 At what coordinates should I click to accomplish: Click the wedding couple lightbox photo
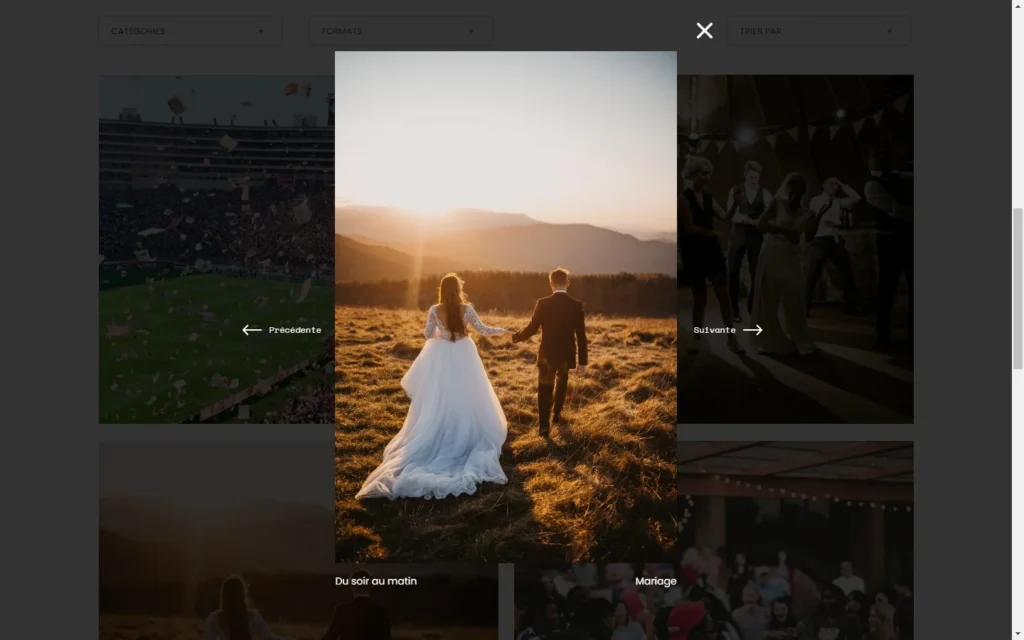tap(505, 307)
